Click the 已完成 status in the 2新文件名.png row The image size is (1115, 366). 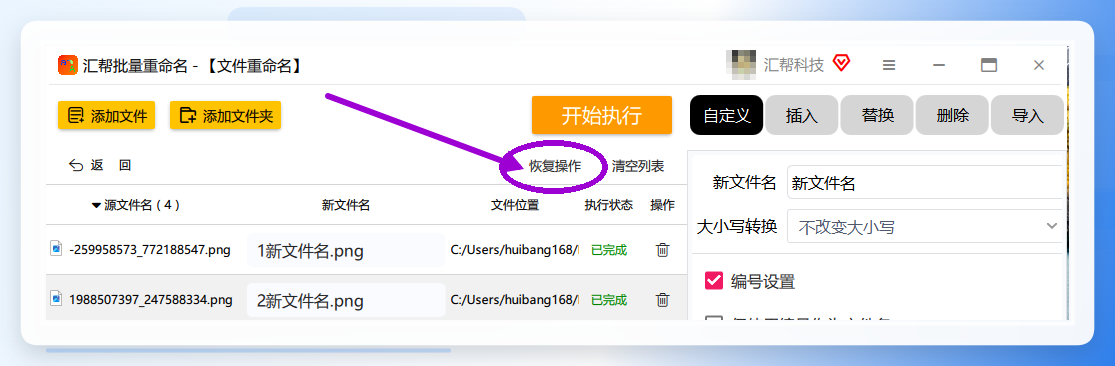point(609,300)
